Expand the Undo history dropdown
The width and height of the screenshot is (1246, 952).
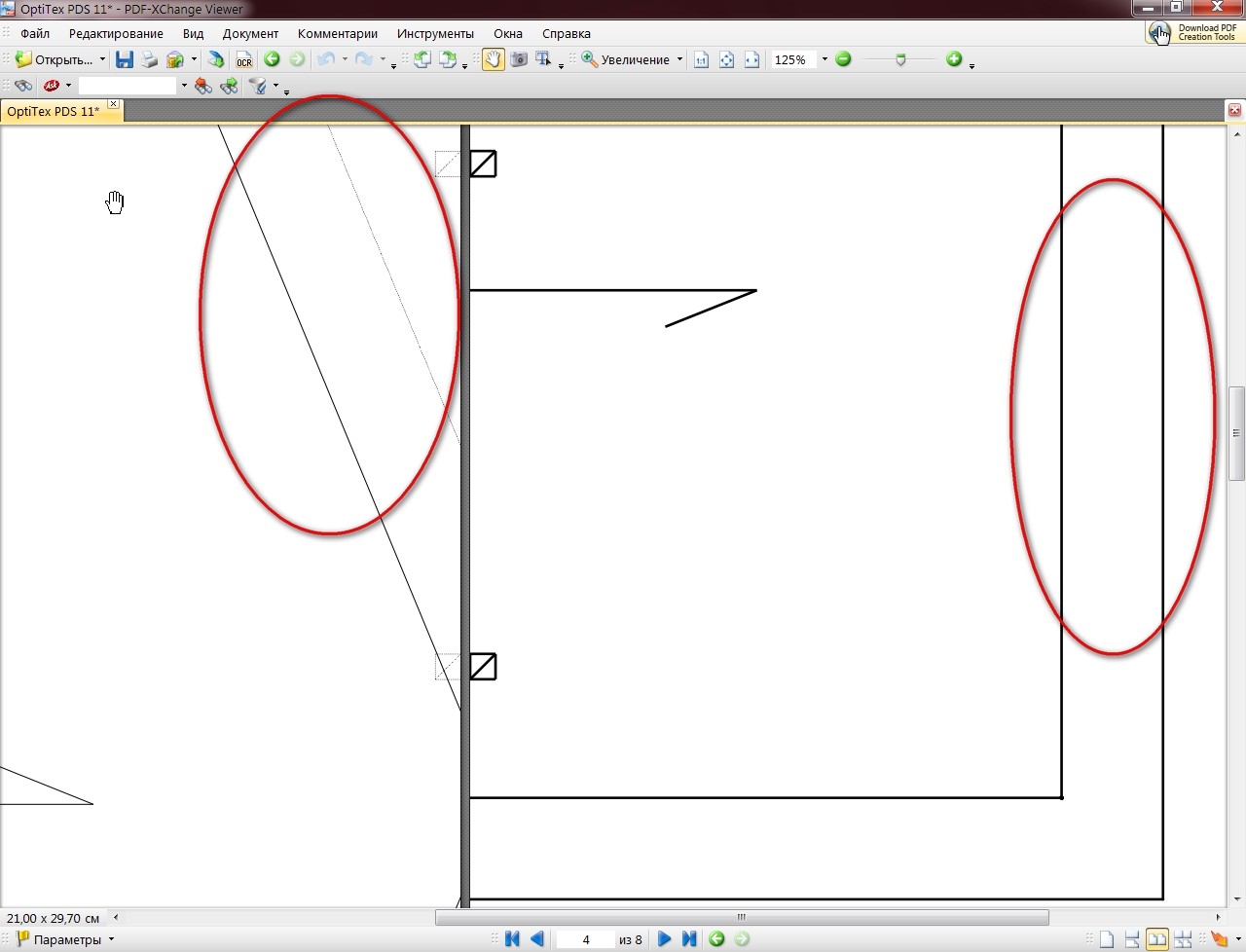tap(345, 59)
